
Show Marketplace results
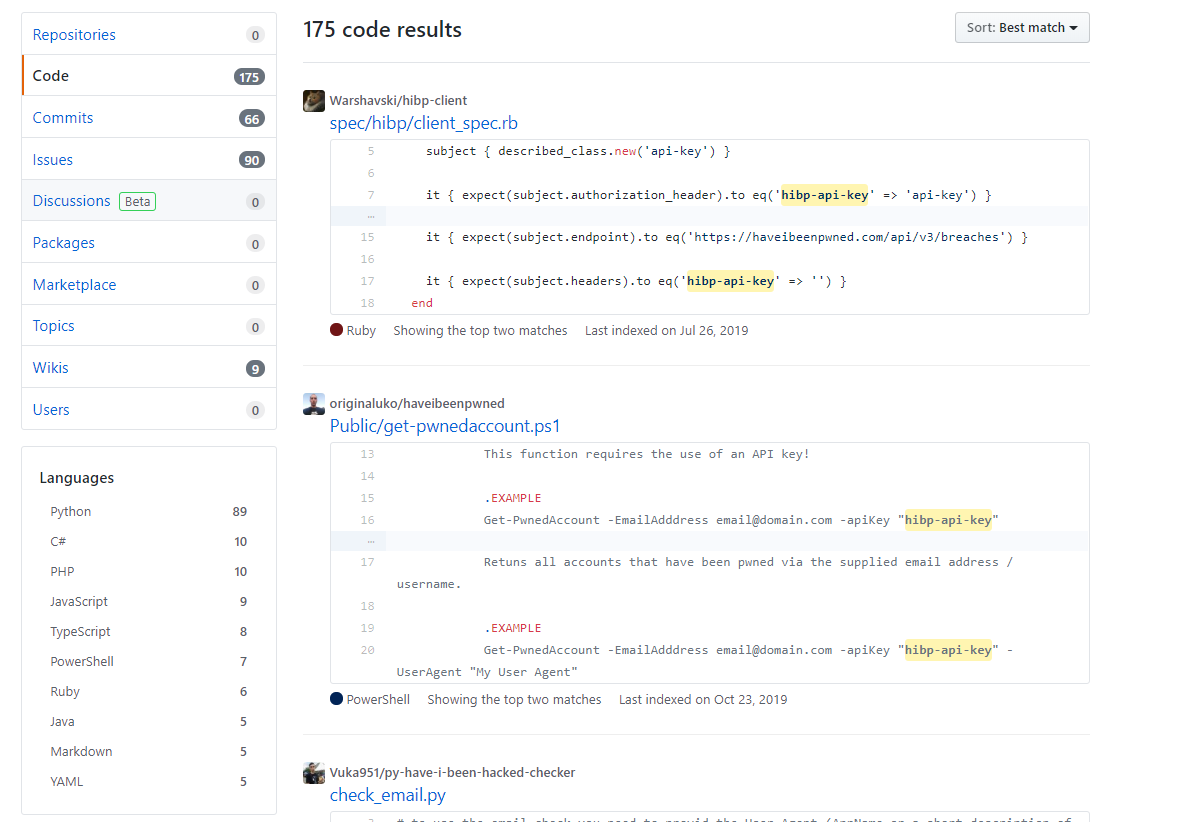(x=149, y=285)
